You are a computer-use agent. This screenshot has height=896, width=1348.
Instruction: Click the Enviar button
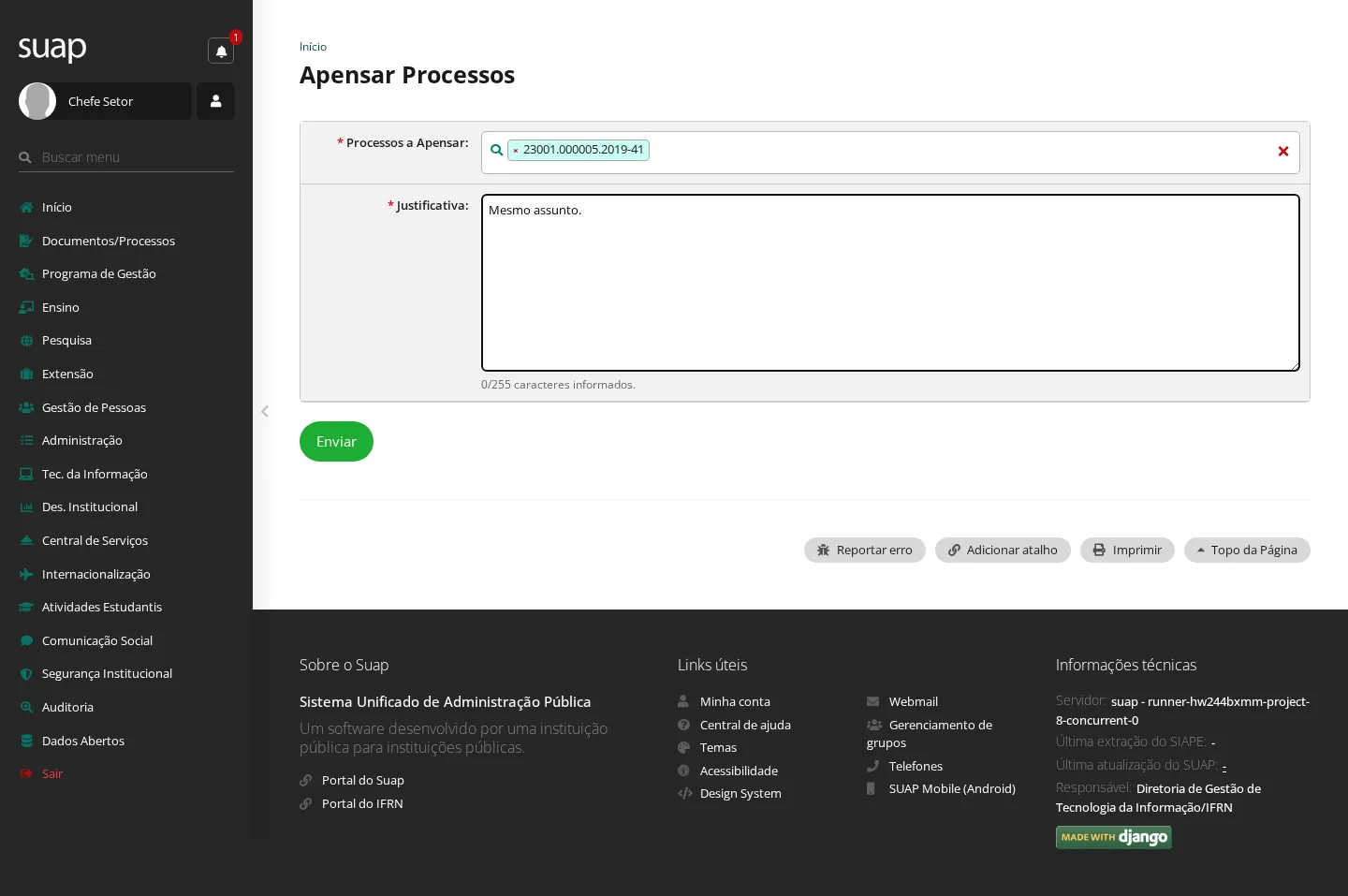[336, 442]
